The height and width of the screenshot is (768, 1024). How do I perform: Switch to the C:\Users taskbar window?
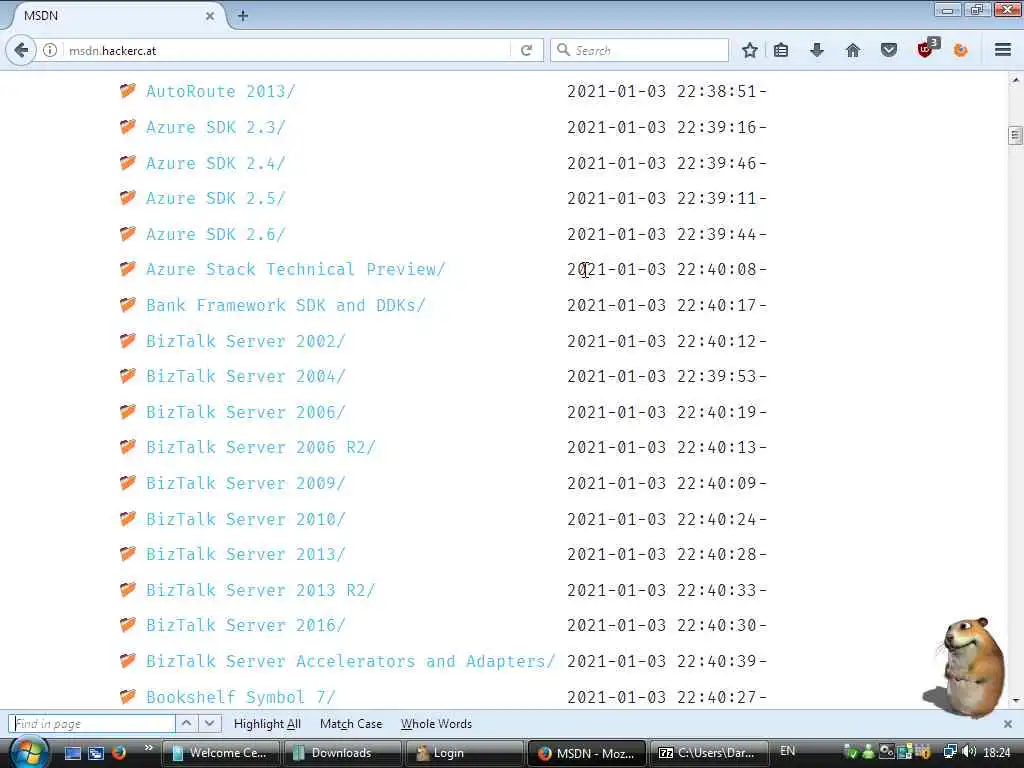tap(708, 753)
